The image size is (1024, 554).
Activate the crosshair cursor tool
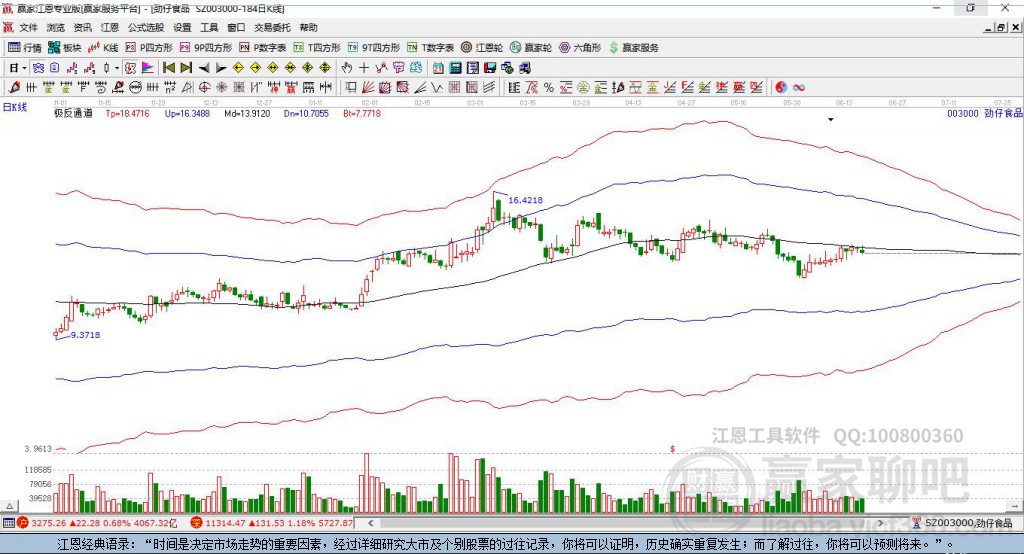coord(364,68)
